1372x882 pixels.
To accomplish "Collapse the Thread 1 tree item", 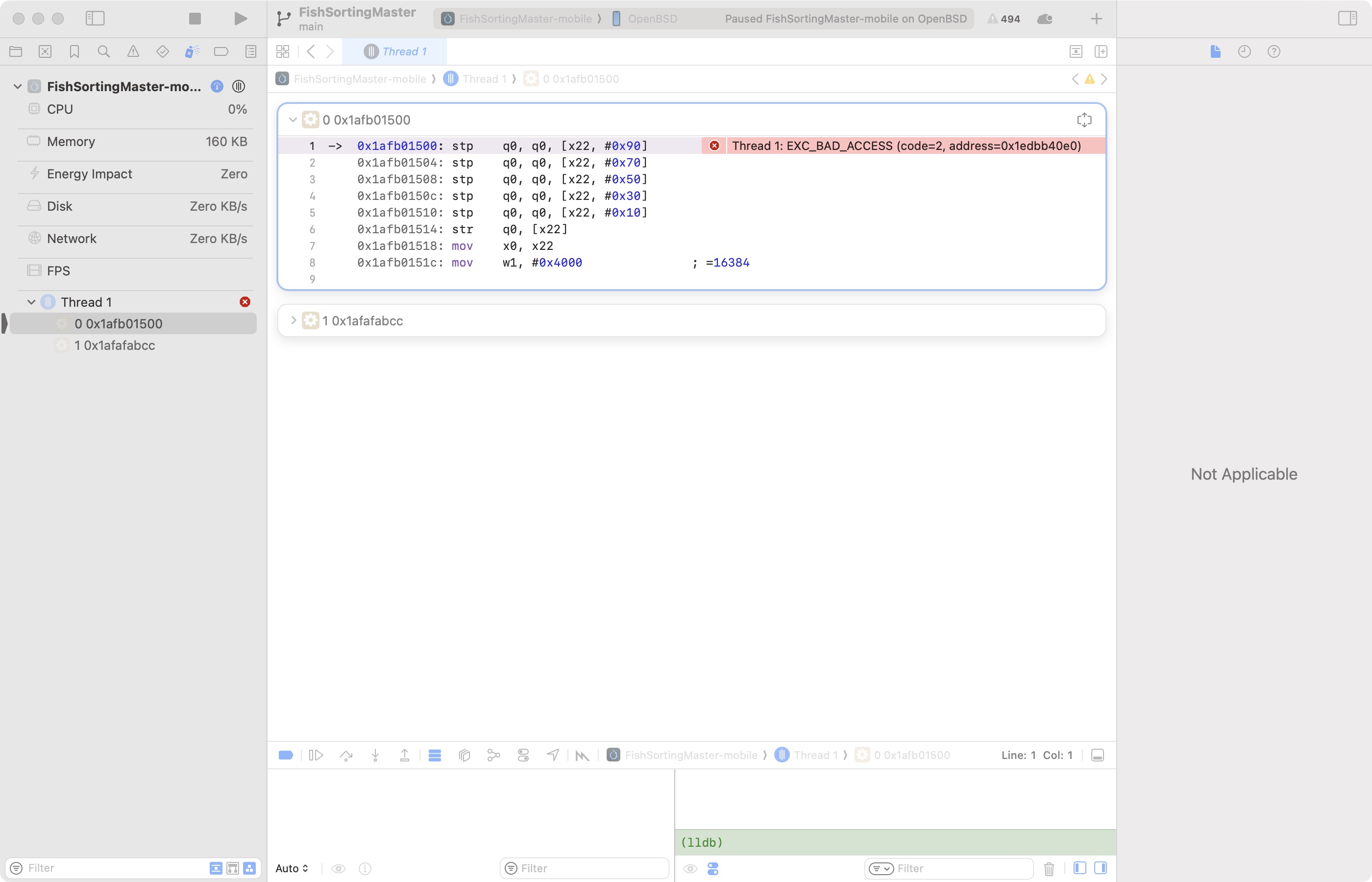I will click(x=31, y=302).
